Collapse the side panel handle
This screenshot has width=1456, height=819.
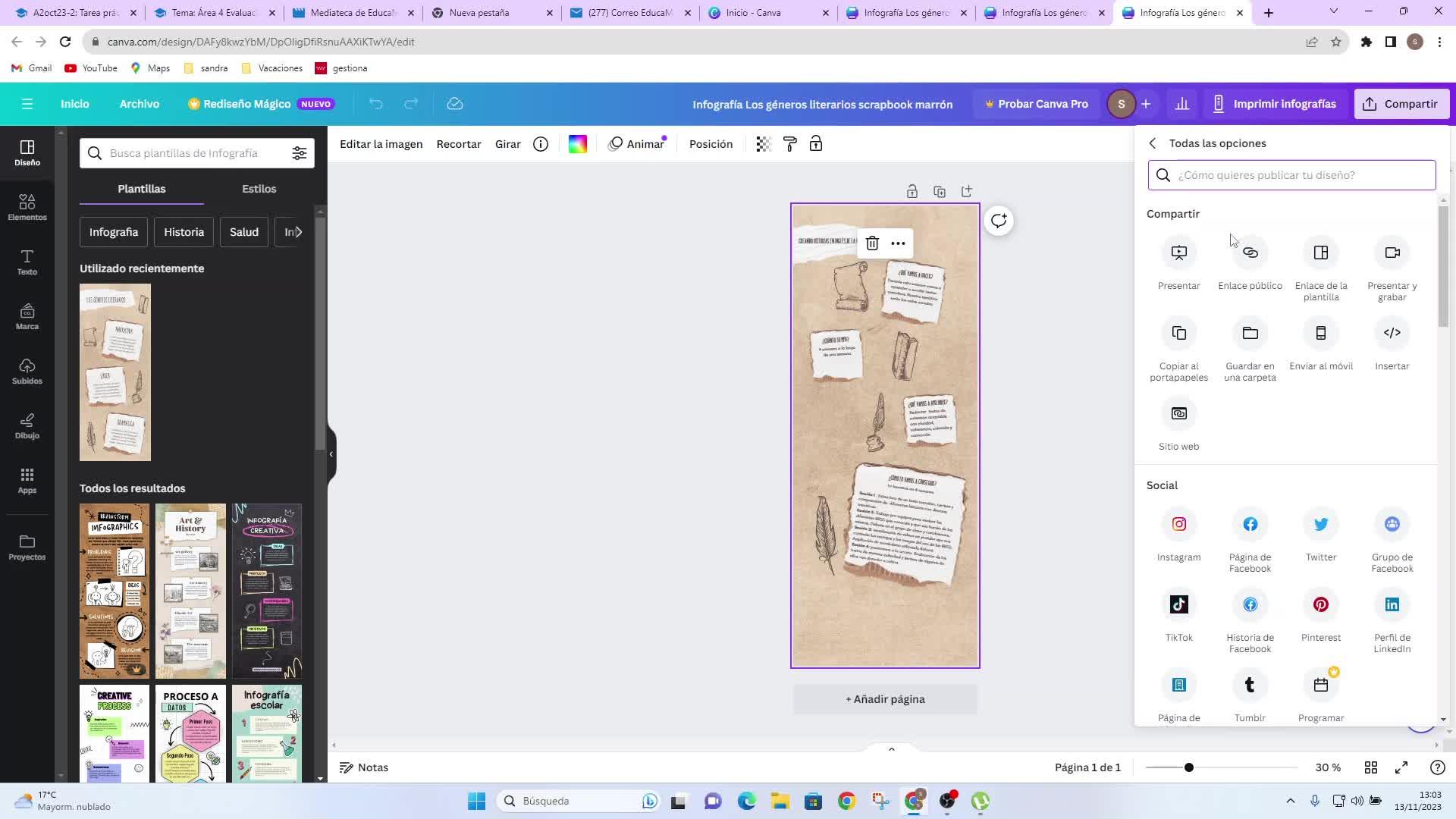tap(331, 454)
